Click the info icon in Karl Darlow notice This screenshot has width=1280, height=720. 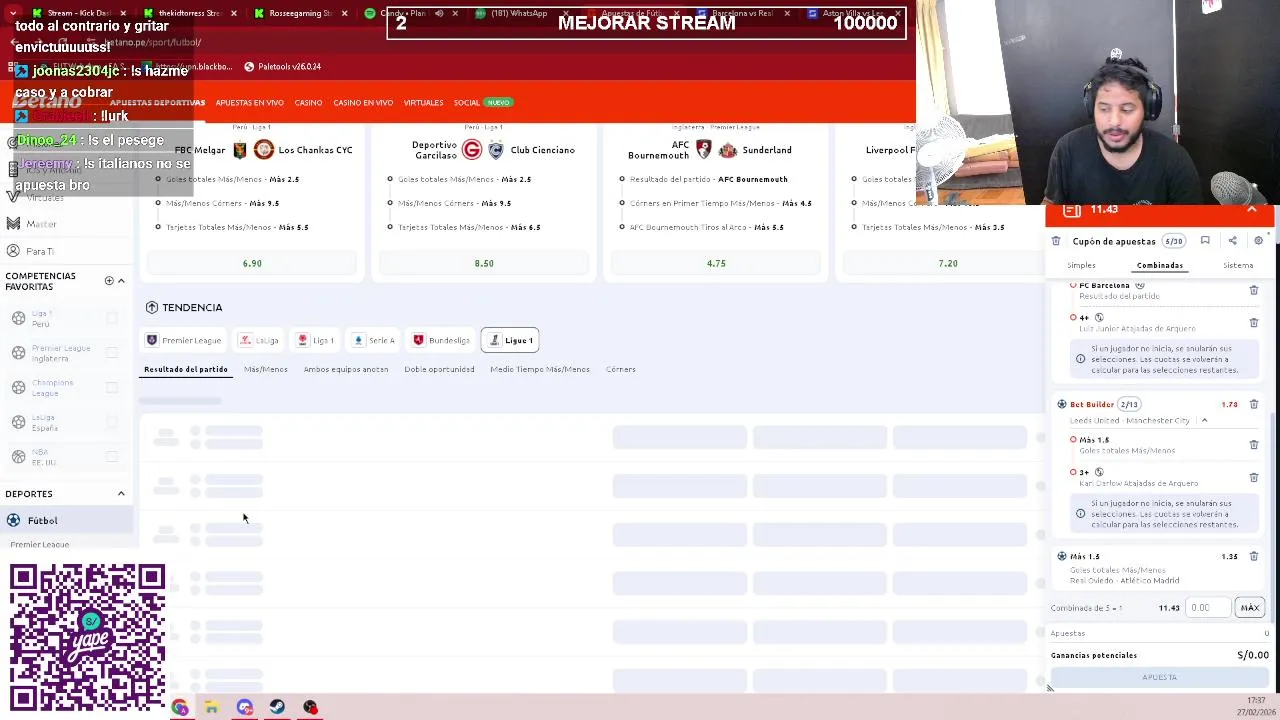click(1080, 513)
